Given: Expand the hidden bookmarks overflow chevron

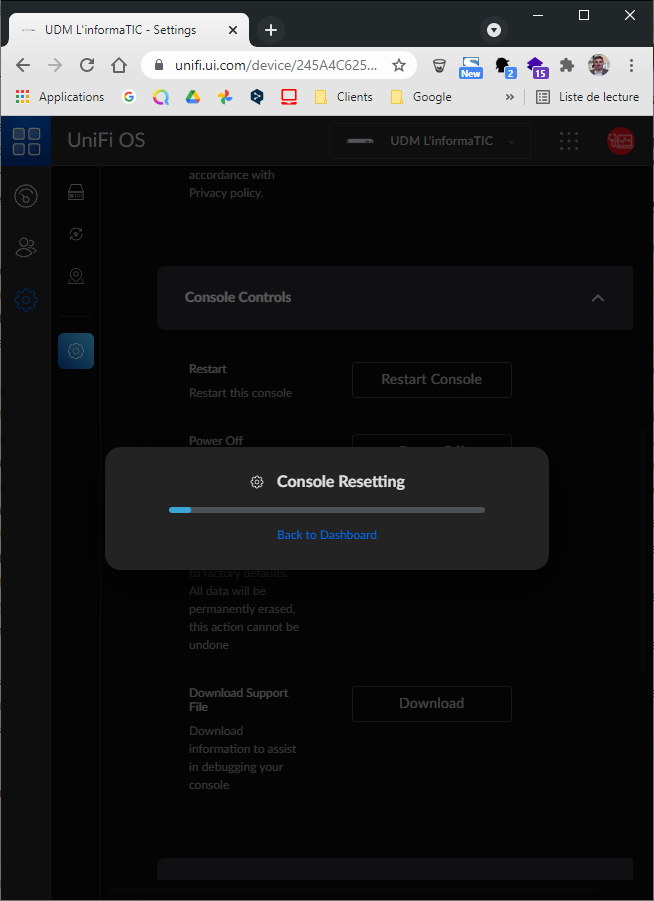Looking at the screenshot, I should pyautogui.click(x=510, y=97).
